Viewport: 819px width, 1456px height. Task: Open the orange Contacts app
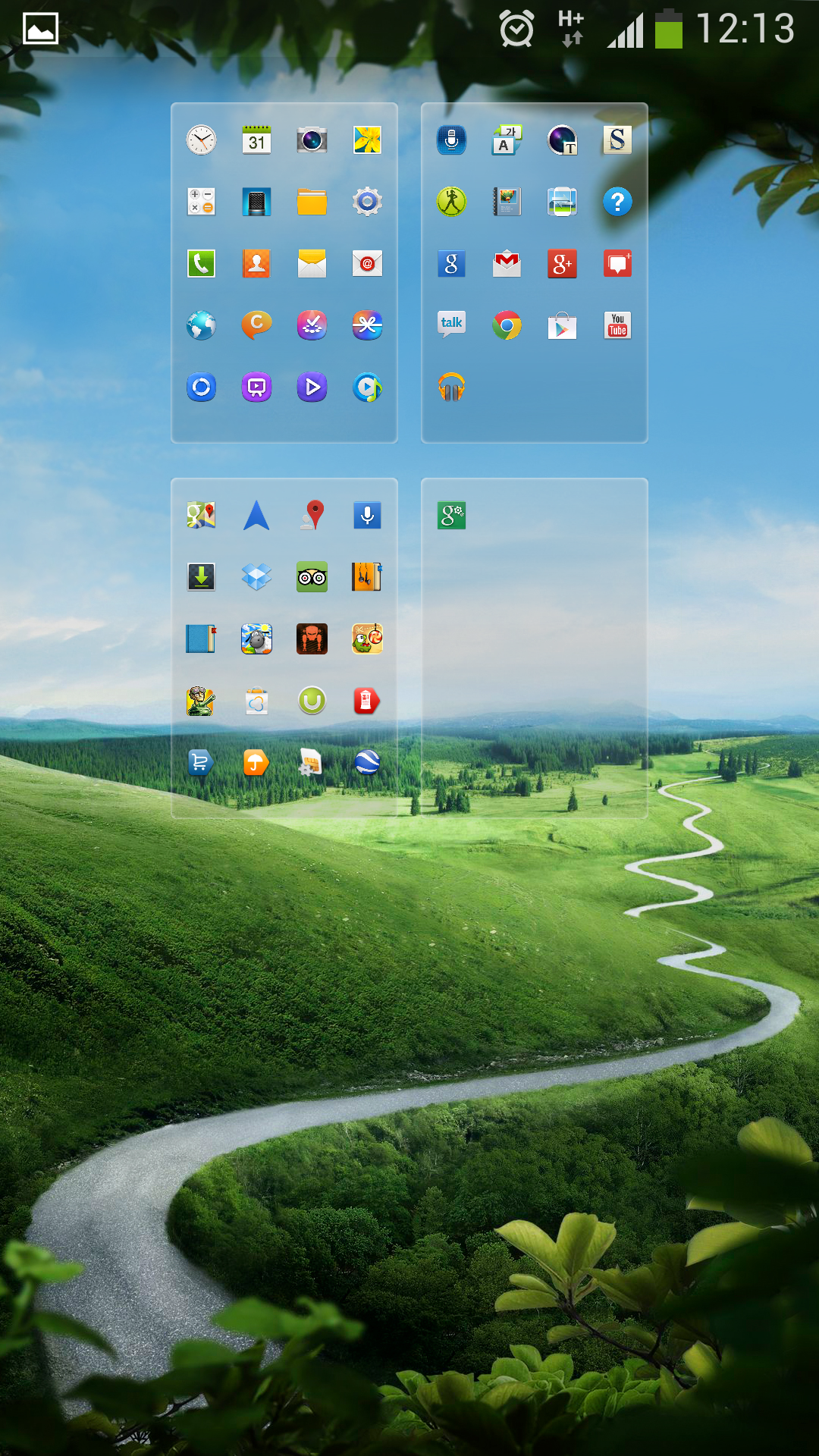256,264
